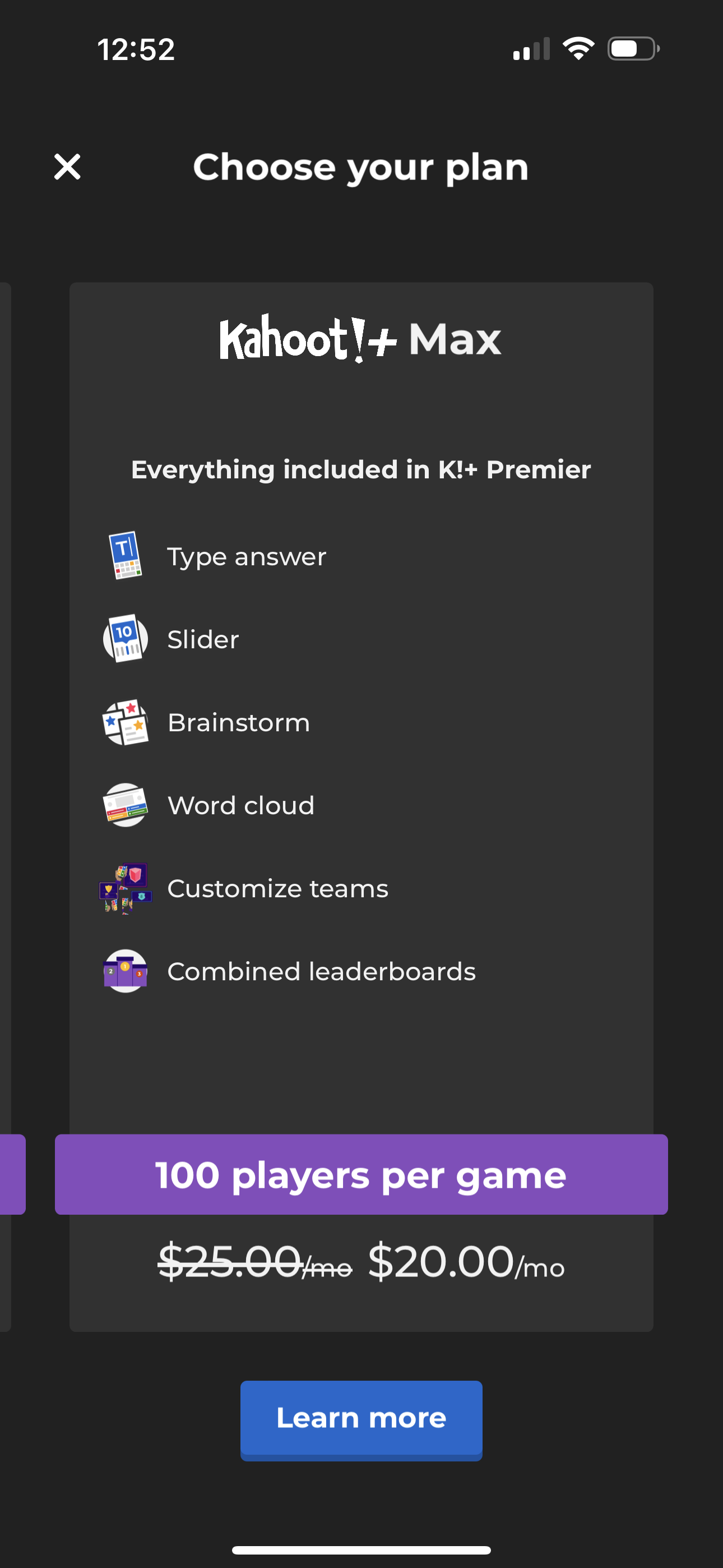
Task: Tap the Wi-Fi icon in status bar
Action: point(578,50)
